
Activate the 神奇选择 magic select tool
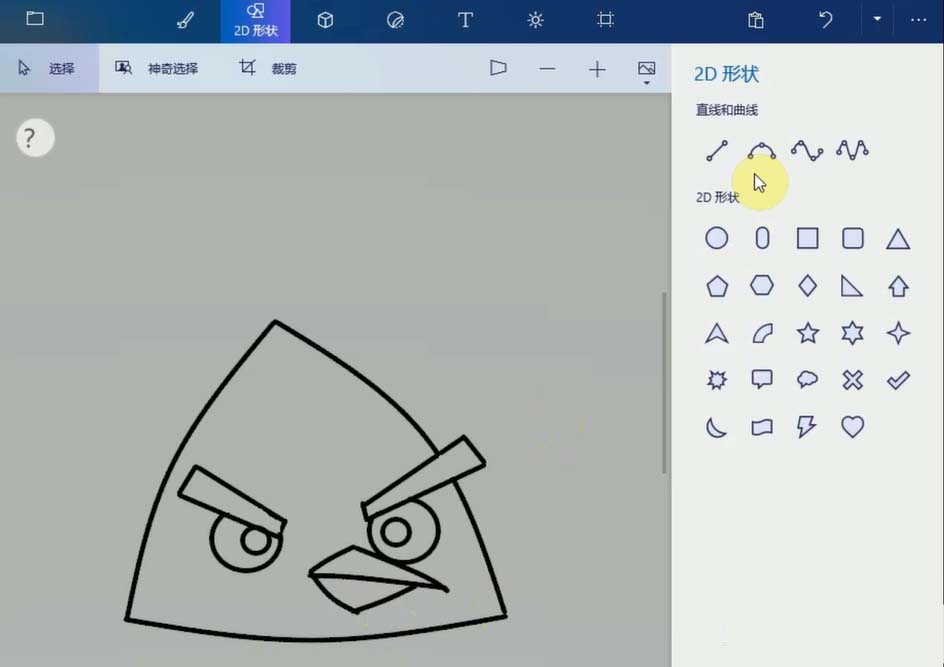pos(157,68)
